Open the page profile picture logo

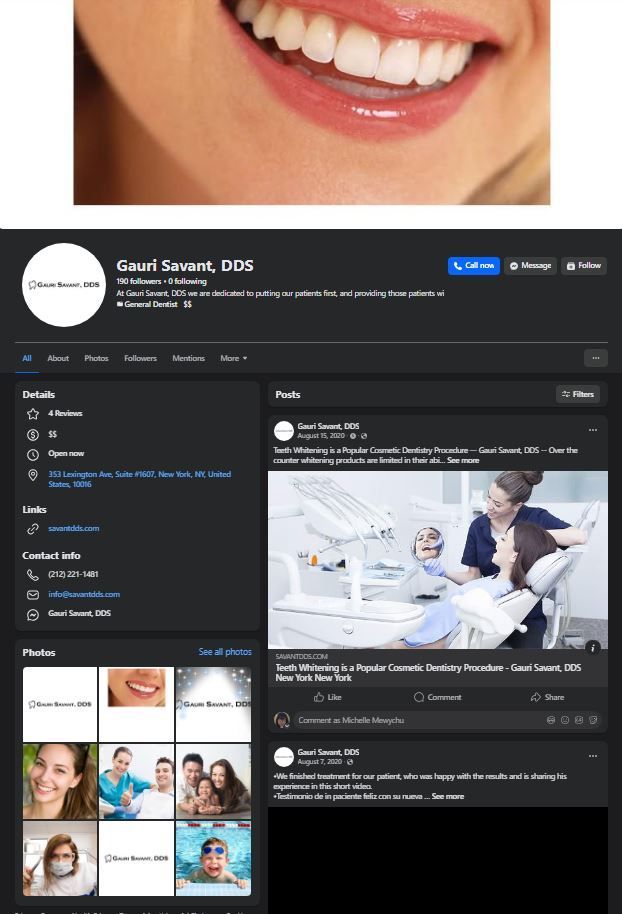coord(64,284)
